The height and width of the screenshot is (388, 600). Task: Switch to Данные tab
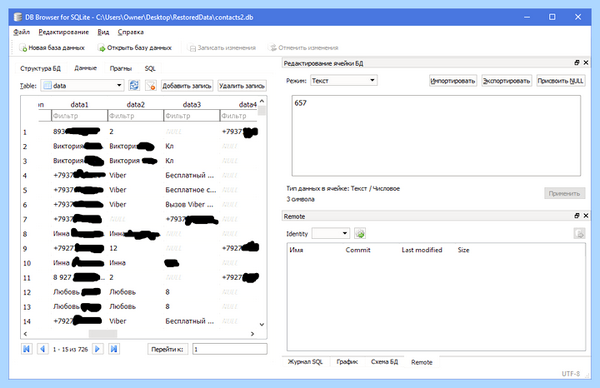click(85, 68)
